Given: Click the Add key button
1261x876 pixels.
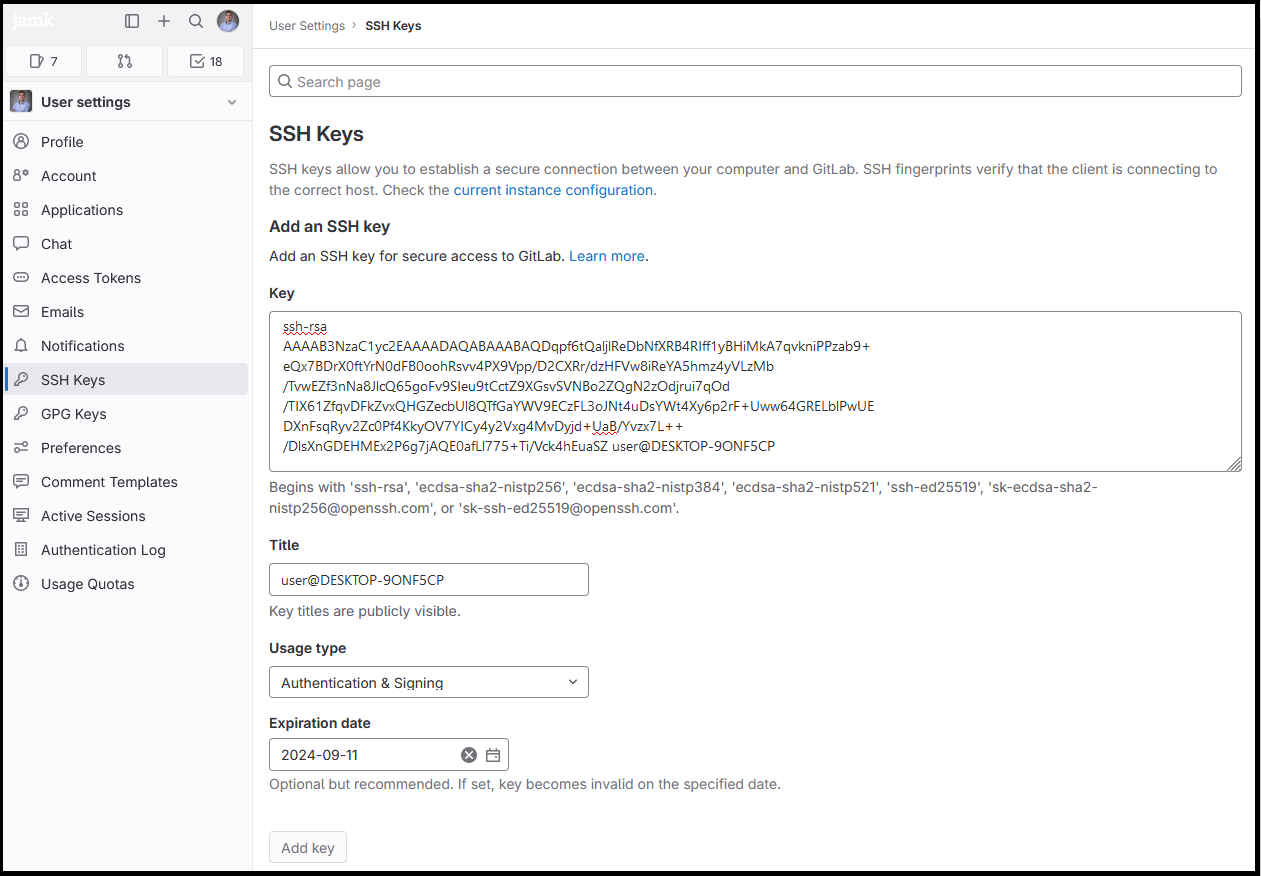Looking at the screenshot, I should click(307, 848).
